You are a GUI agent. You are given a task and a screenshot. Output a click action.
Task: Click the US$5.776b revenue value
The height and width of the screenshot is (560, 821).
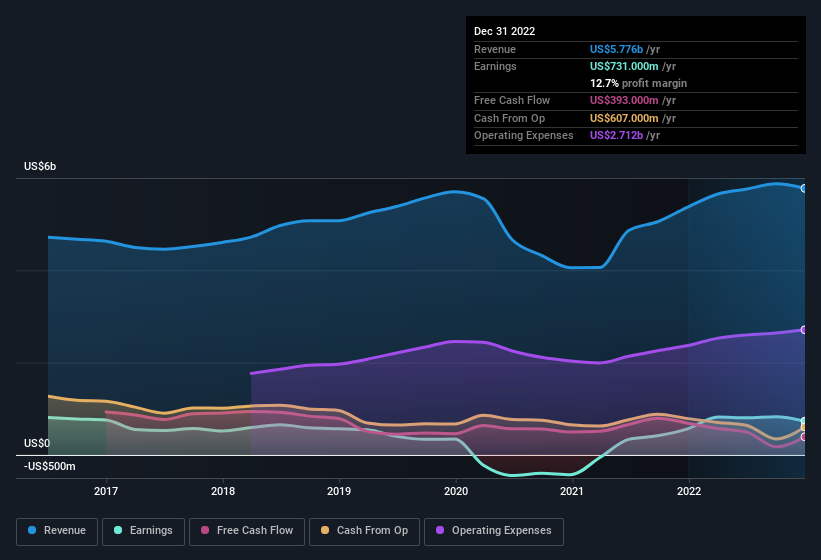(616, 49)
